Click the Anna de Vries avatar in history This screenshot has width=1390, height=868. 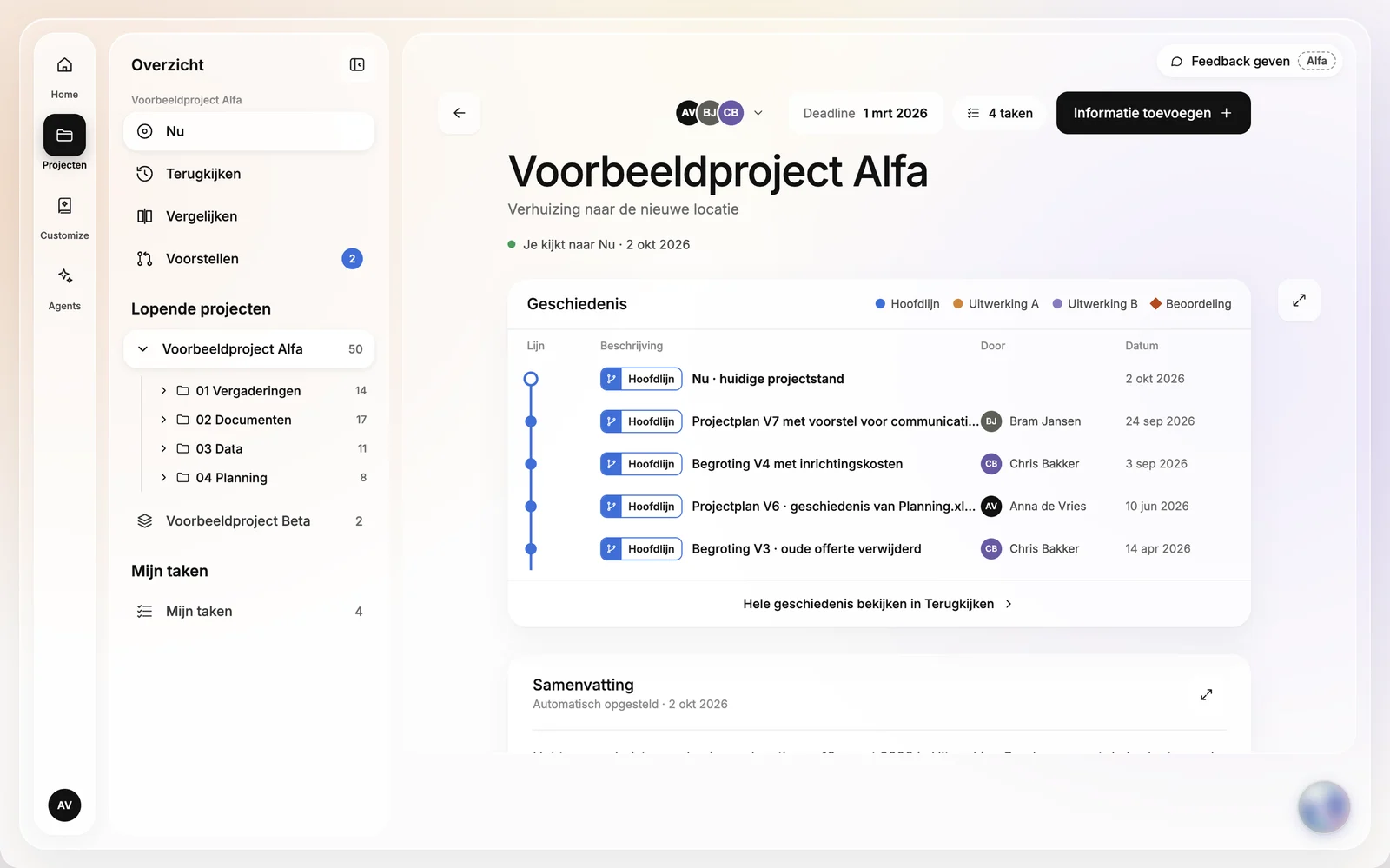point(991,507)
